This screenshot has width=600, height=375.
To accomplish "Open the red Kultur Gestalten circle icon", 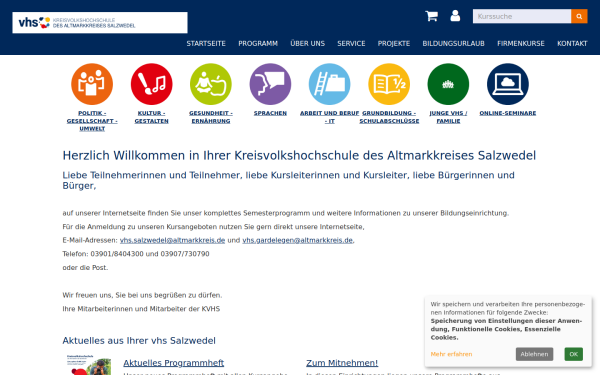I will pyautogui.click(x=152, y=84).
